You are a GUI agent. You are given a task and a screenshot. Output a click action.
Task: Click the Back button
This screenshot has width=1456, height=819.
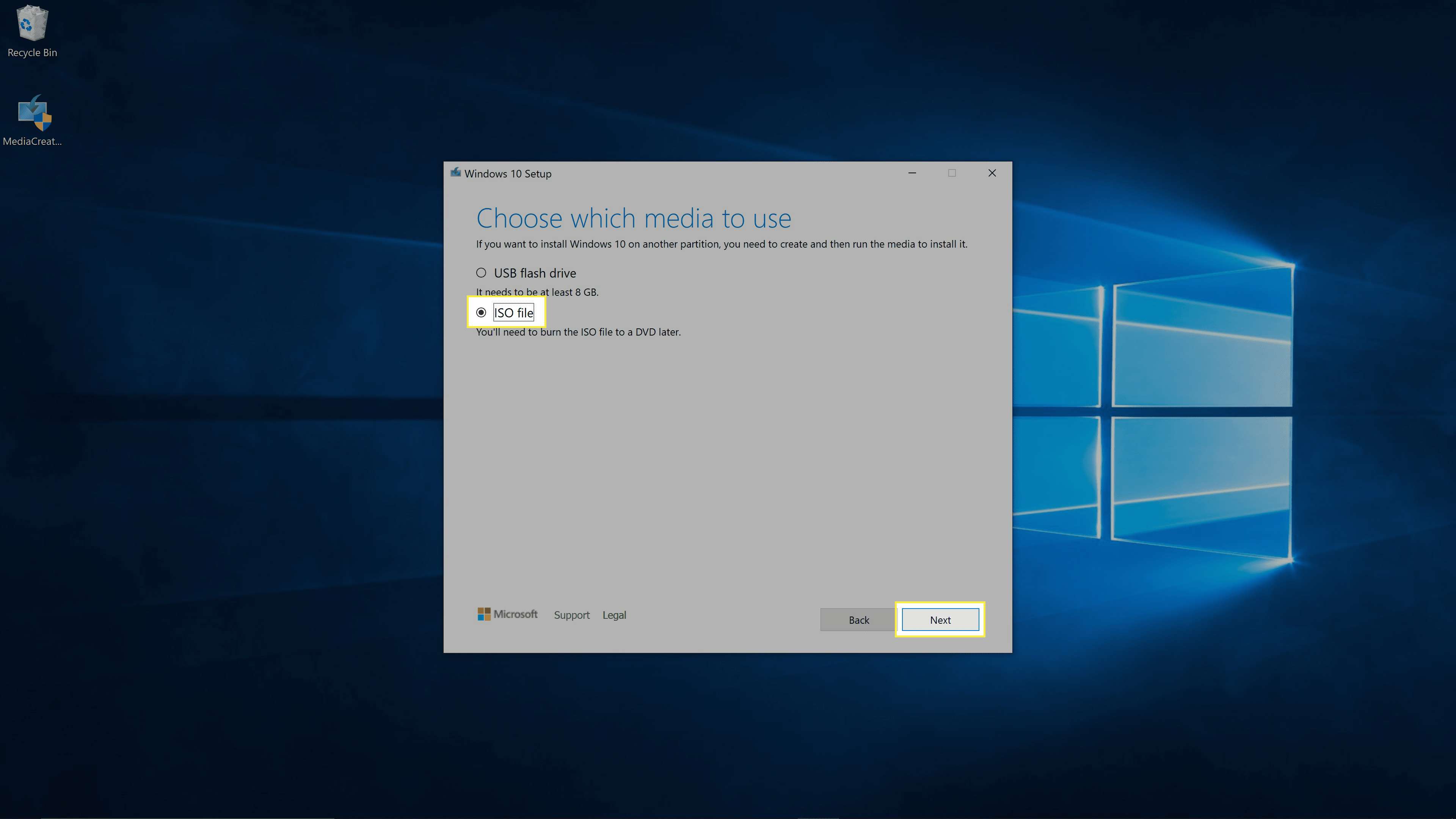(858, 620)
